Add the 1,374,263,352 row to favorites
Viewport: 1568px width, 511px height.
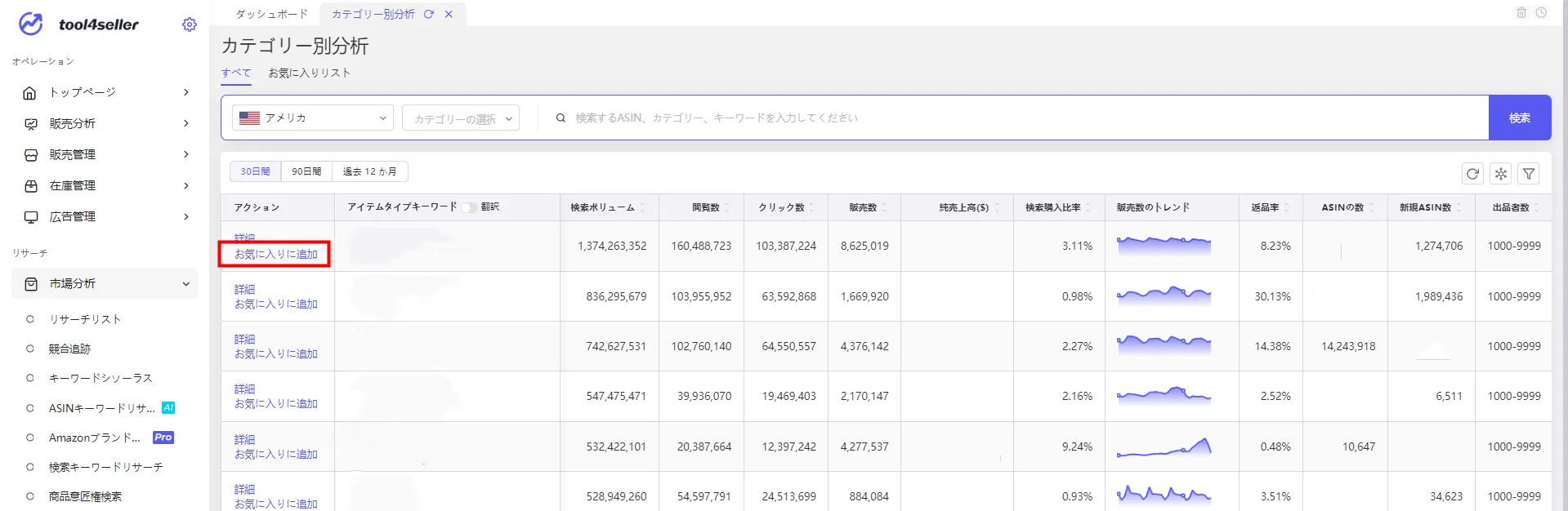(276, 254)
